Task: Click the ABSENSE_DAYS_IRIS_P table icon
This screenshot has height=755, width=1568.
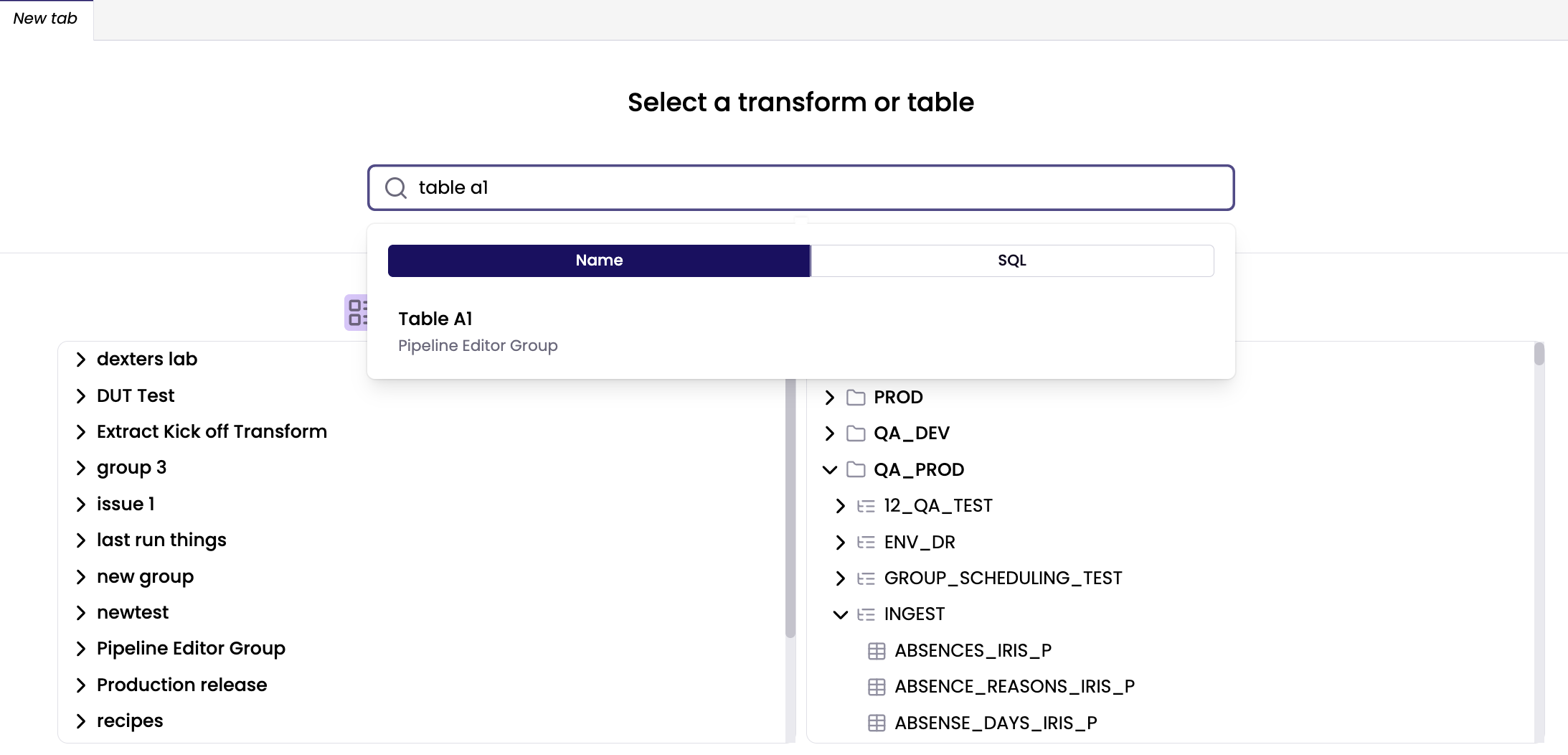Action: tap(877, 723)
